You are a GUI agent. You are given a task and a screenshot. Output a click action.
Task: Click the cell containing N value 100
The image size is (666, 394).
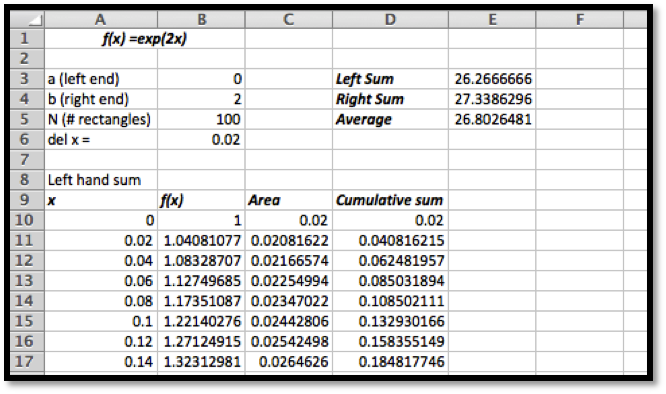(x=201, y=119)
